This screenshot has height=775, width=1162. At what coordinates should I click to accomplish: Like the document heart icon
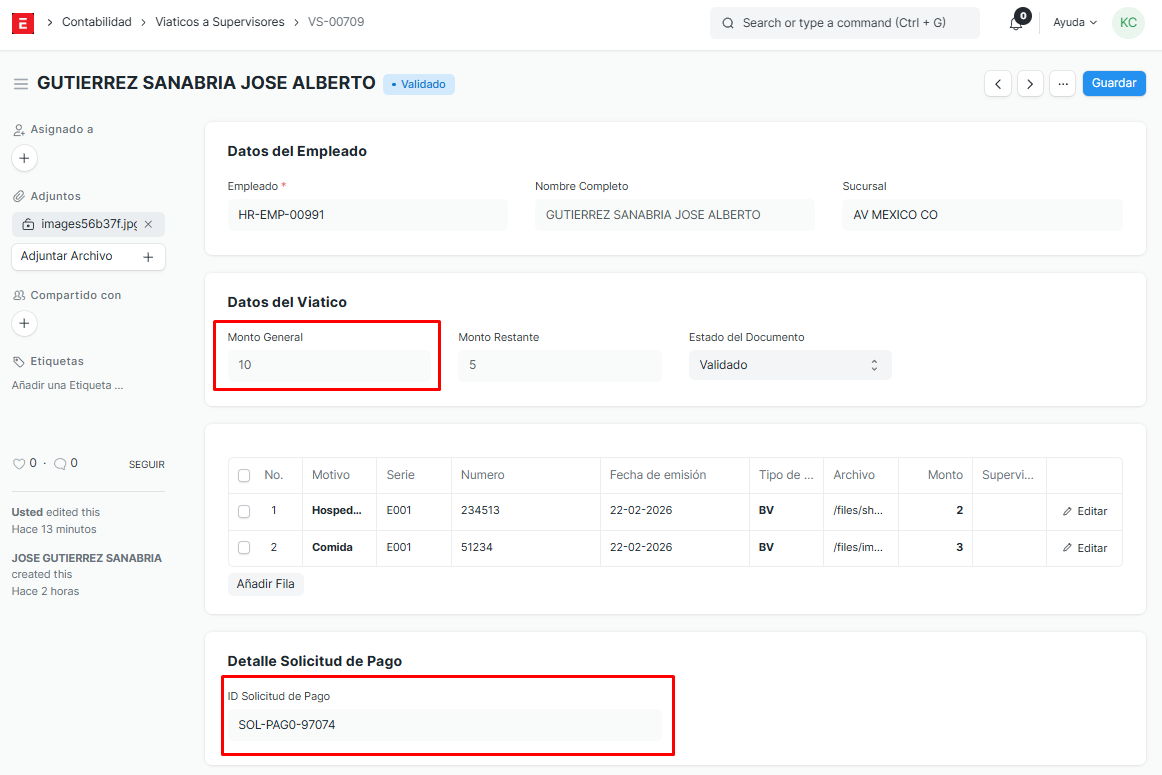click(18, 464)
